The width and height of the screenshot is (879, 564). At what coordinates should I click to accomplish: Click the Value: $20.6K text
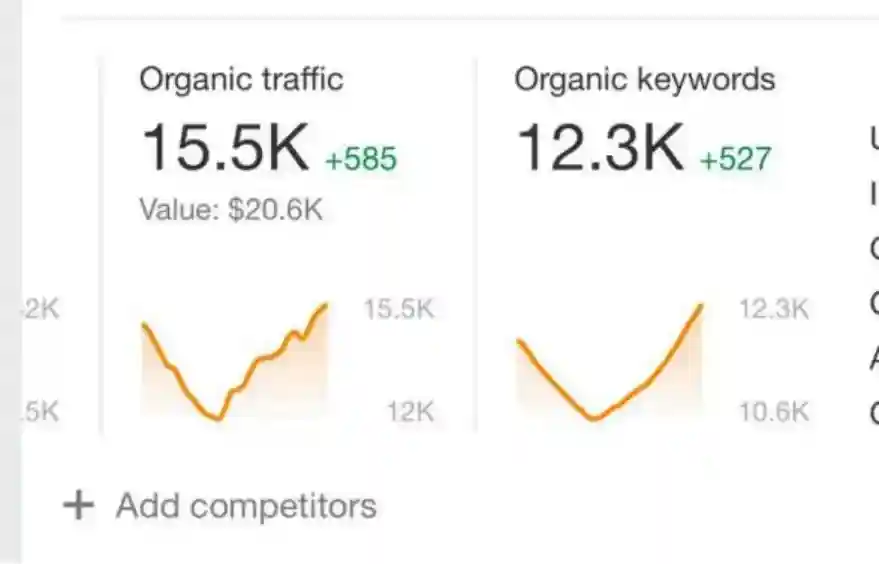[x=230, y=210]
